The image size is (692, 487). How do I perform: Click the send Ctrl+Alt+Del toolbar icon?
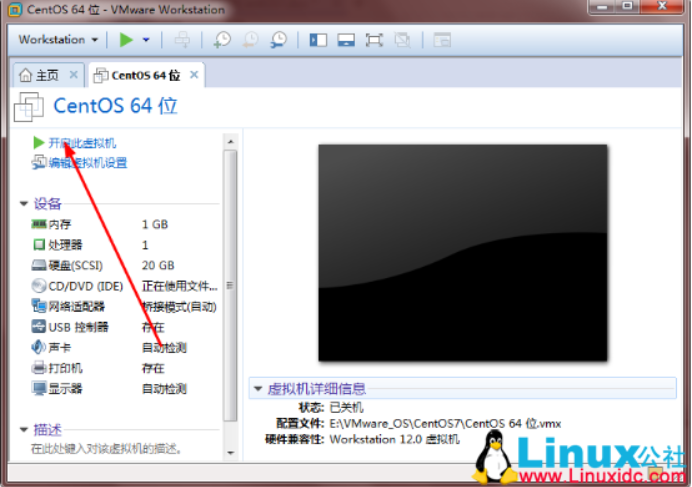click(182, 40)
